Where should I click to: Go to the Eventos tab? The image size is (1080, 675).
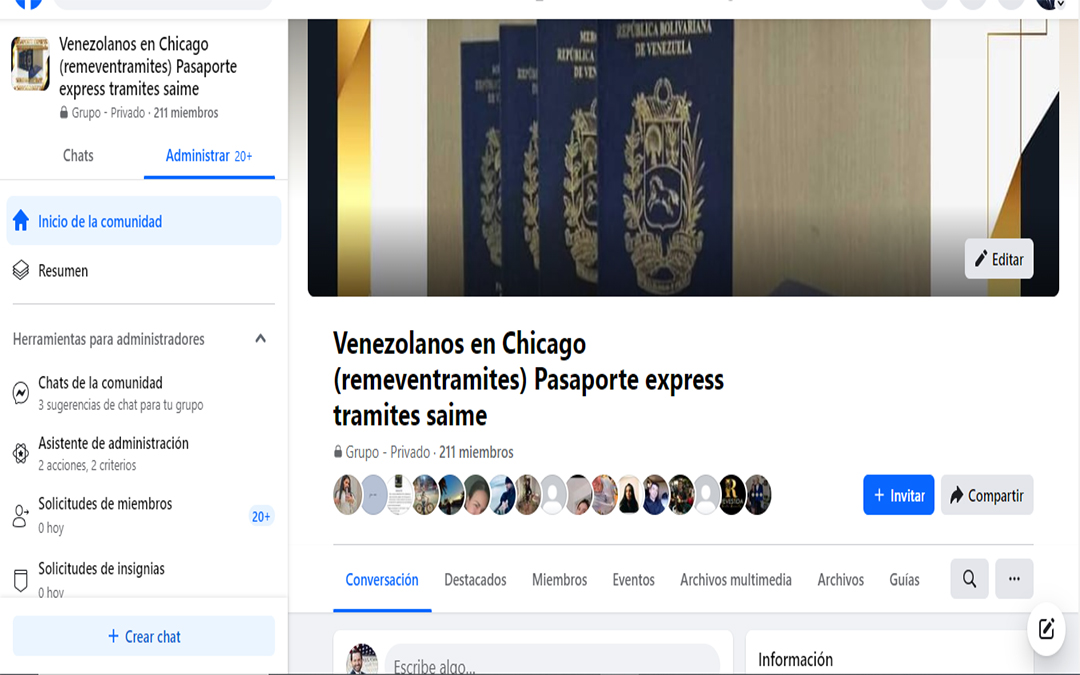pyautogui.click(x=633, y=579)
